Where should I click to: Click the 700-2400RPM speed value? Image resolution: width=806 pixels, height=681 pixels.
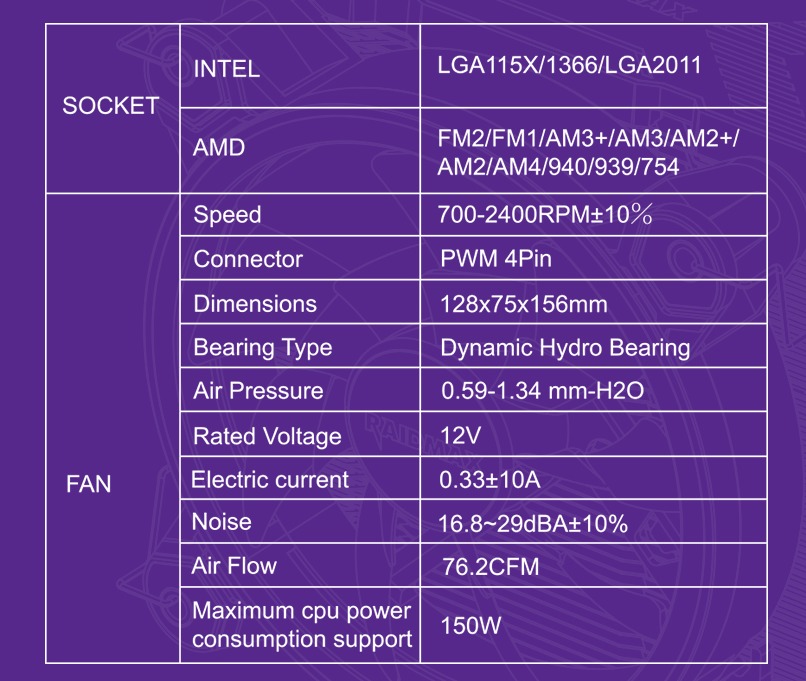tap(545, 214)
